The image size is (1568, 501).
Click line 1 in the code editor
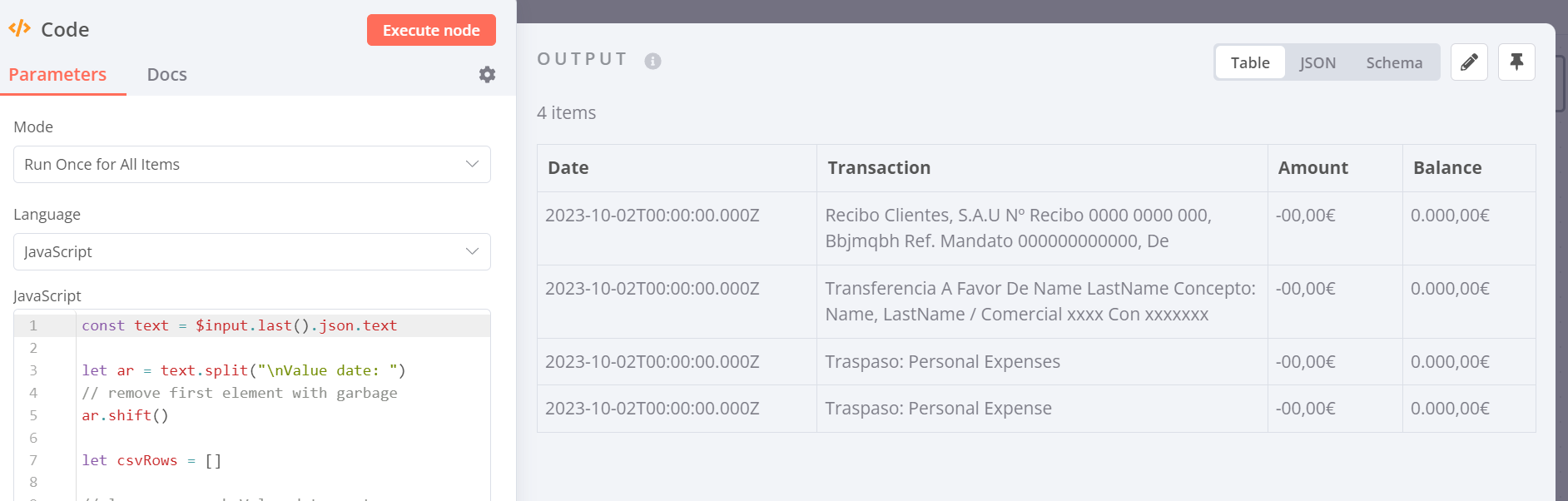tap(239, 325)
